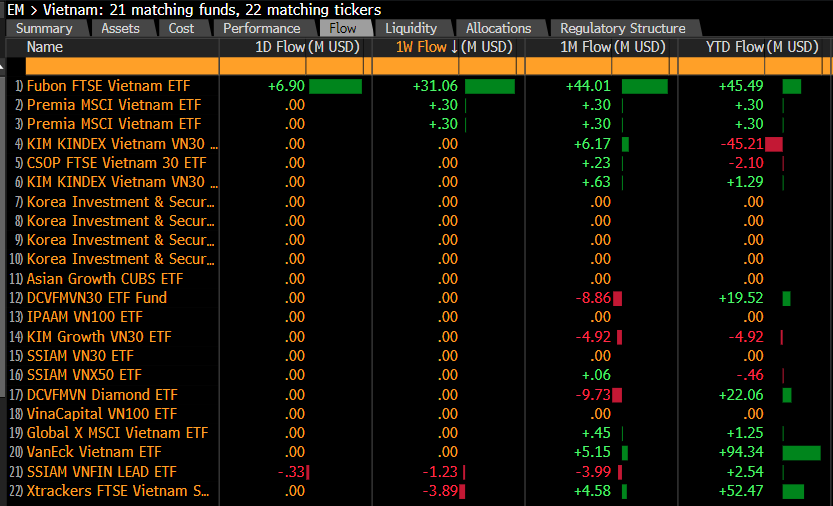The width and height of the screenshot is (833, 506).
Task: Select the +19.52 YTD flow value
Action: [741, 298]
